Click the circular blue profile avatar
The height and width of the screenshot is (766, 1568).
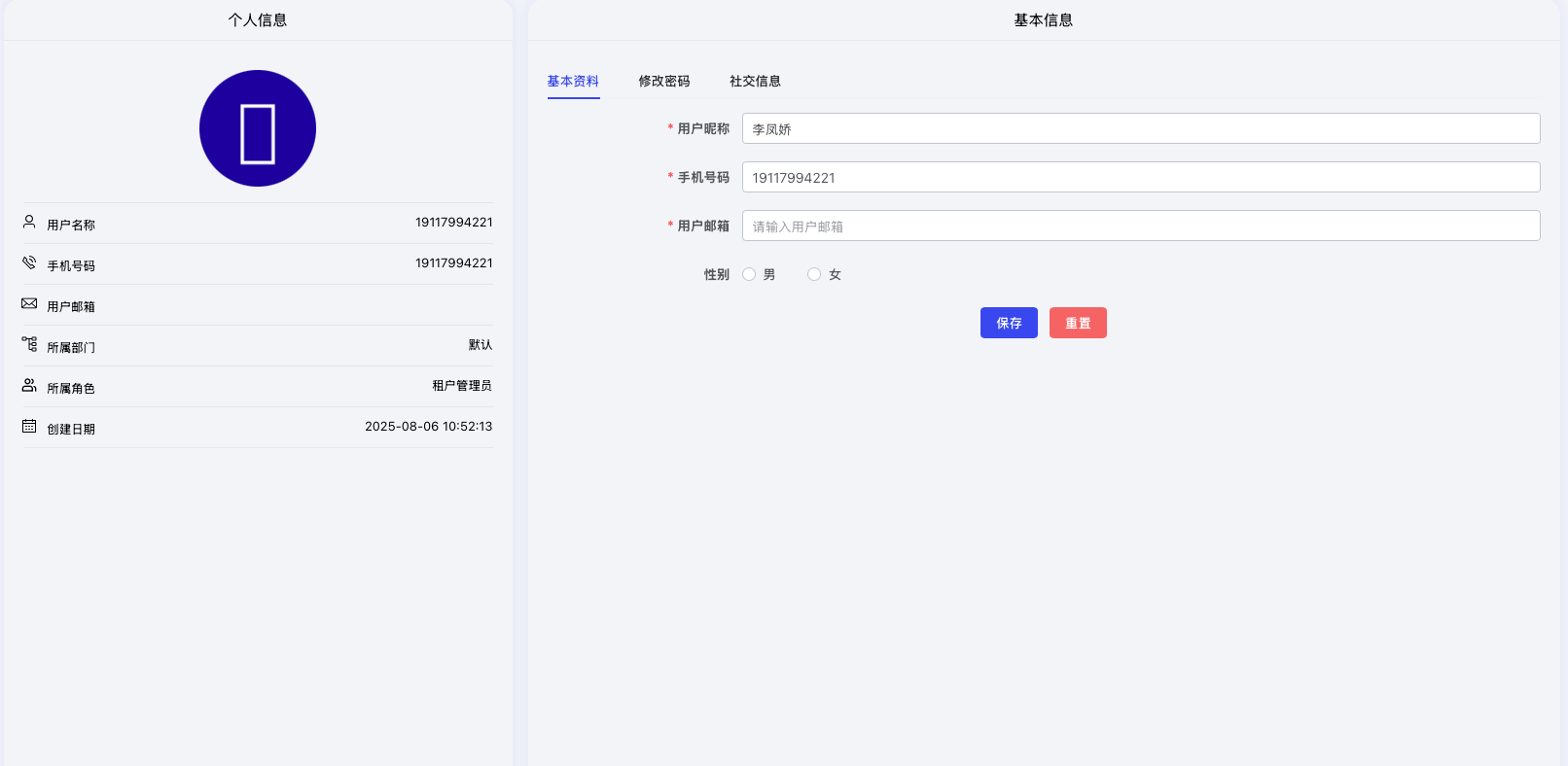click(258, 128)
